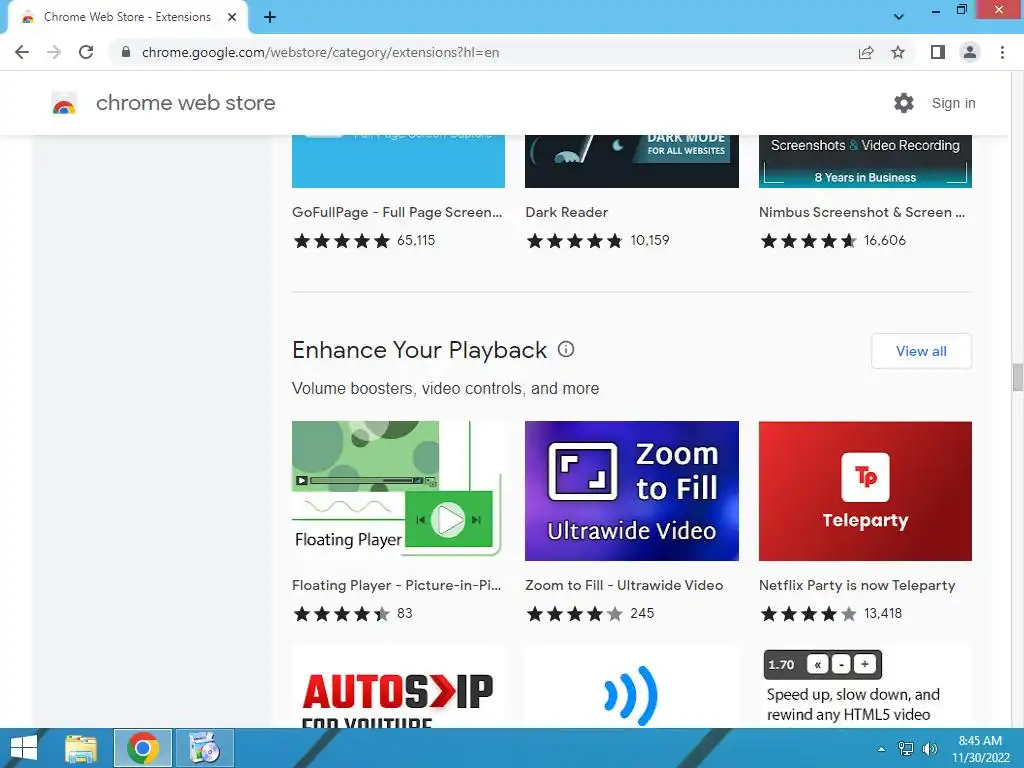Select the Chrome Web Store - Extensions tab
This screenshot has width=1024, height=768.
click(x=127, y=17)
